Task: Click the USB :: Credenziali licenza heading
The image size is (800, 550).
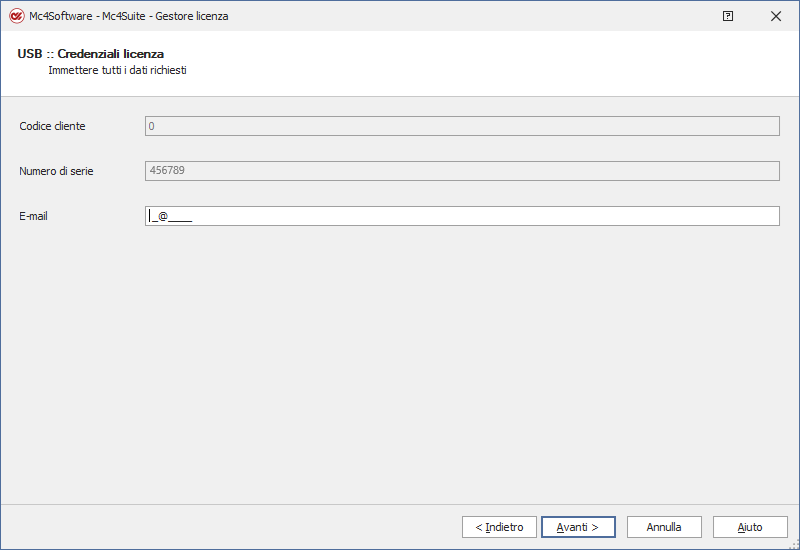Action: tap(90, 54)
